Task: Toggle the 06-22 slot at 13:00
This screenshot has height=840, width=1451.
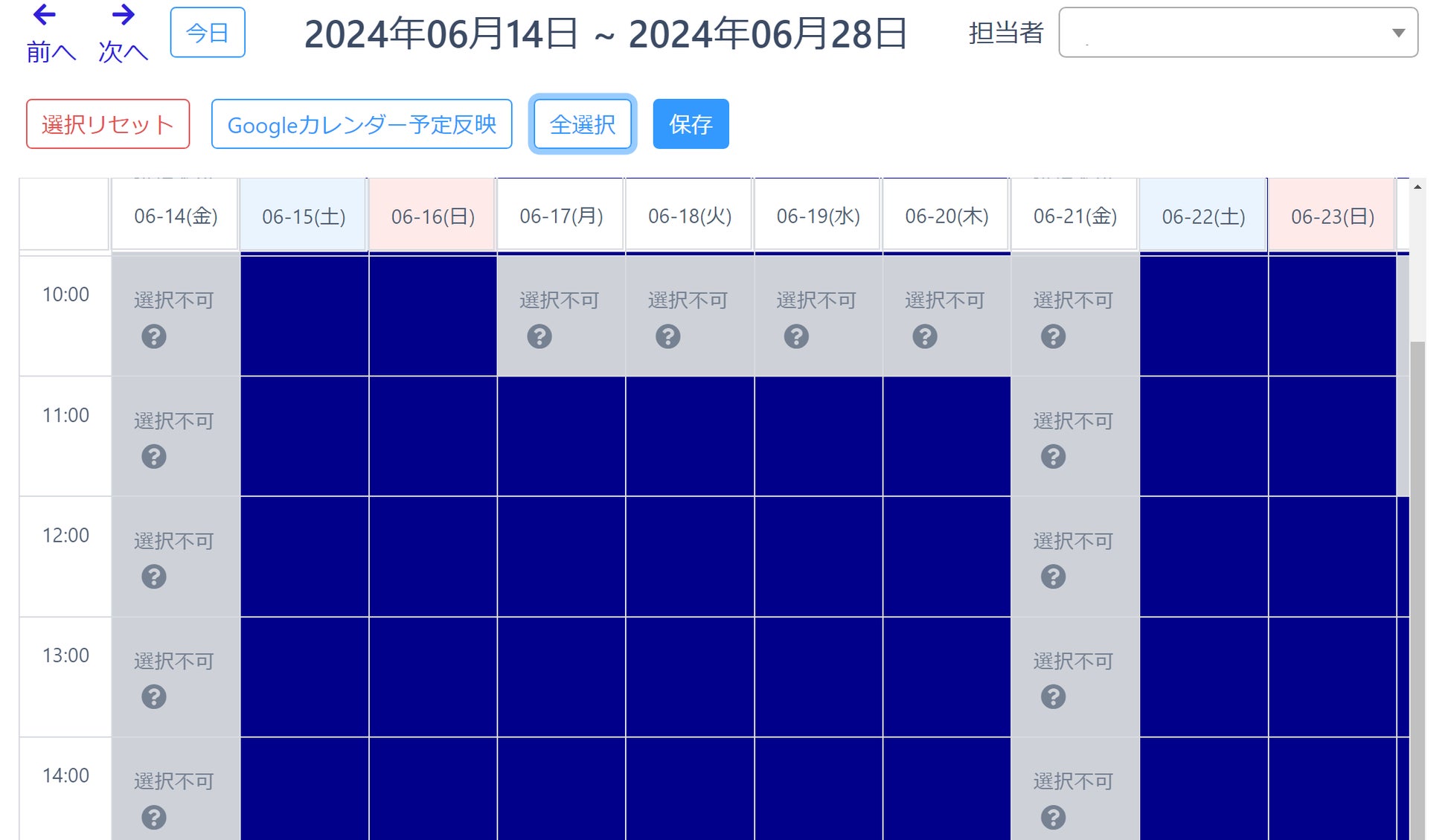Action: [1203, 677]
